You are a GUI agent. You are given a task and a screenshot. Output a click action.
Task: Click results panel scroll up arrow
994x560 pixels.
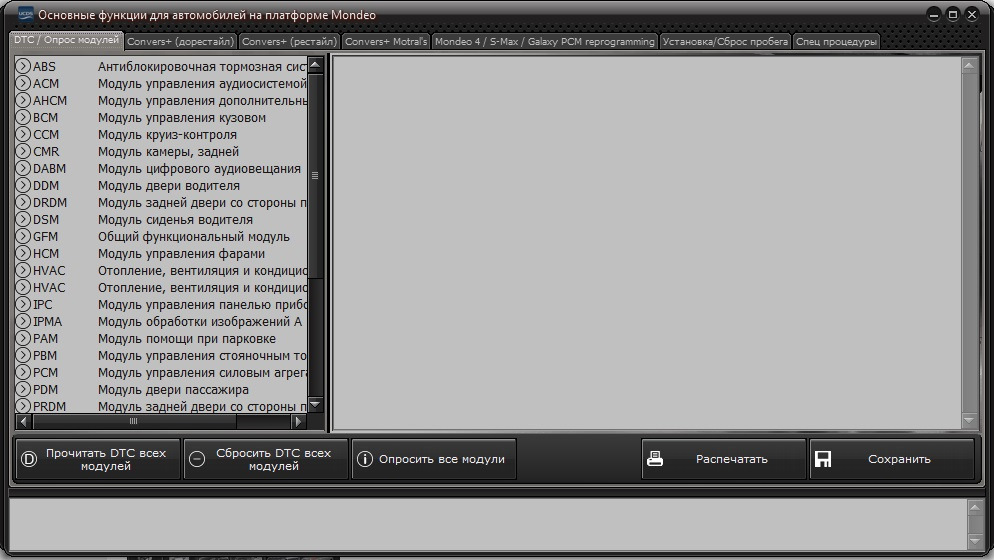click(969, 65)
